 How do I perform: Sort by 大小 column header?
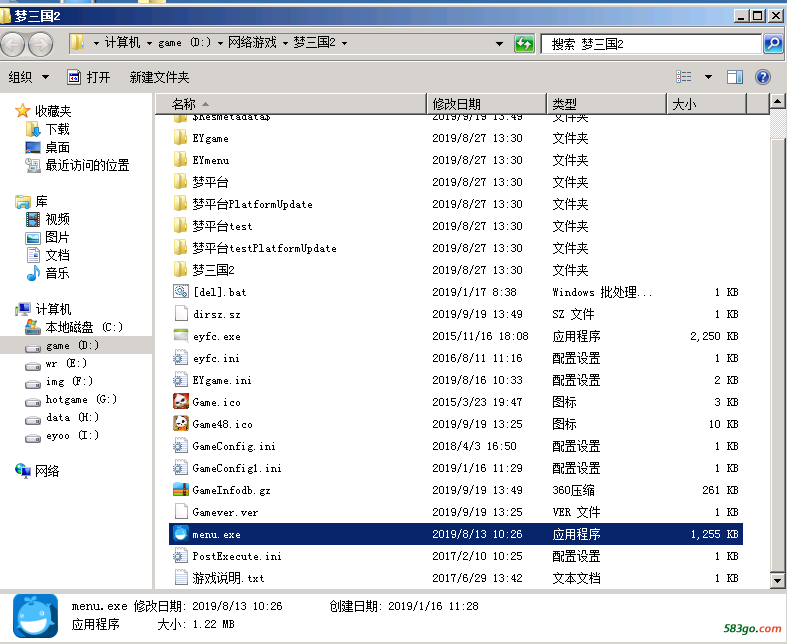[x=707, y=104]
